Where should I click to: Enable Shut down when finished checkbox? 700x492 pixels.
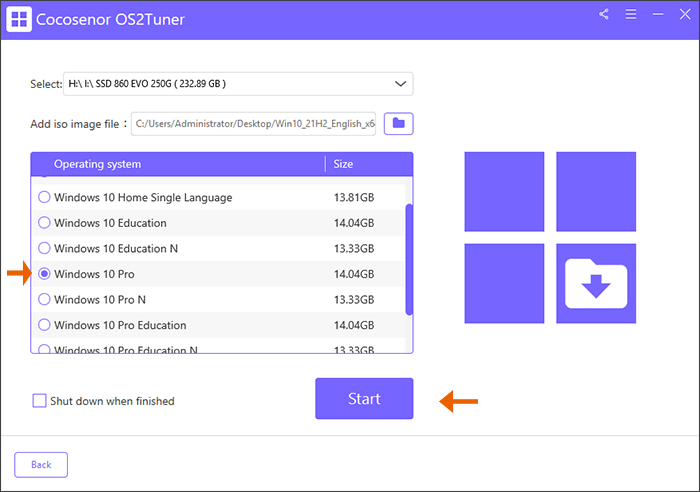39,400
